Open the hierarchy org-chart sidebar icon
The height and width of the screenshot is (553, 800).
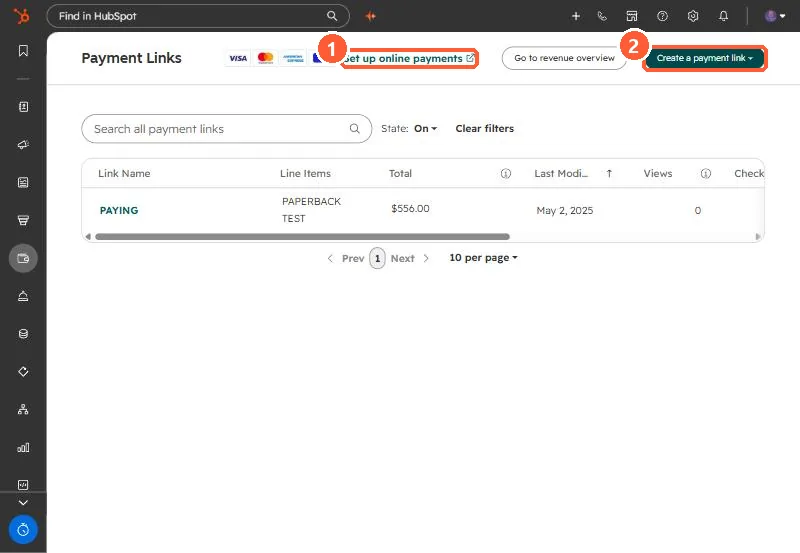point(23,409)
